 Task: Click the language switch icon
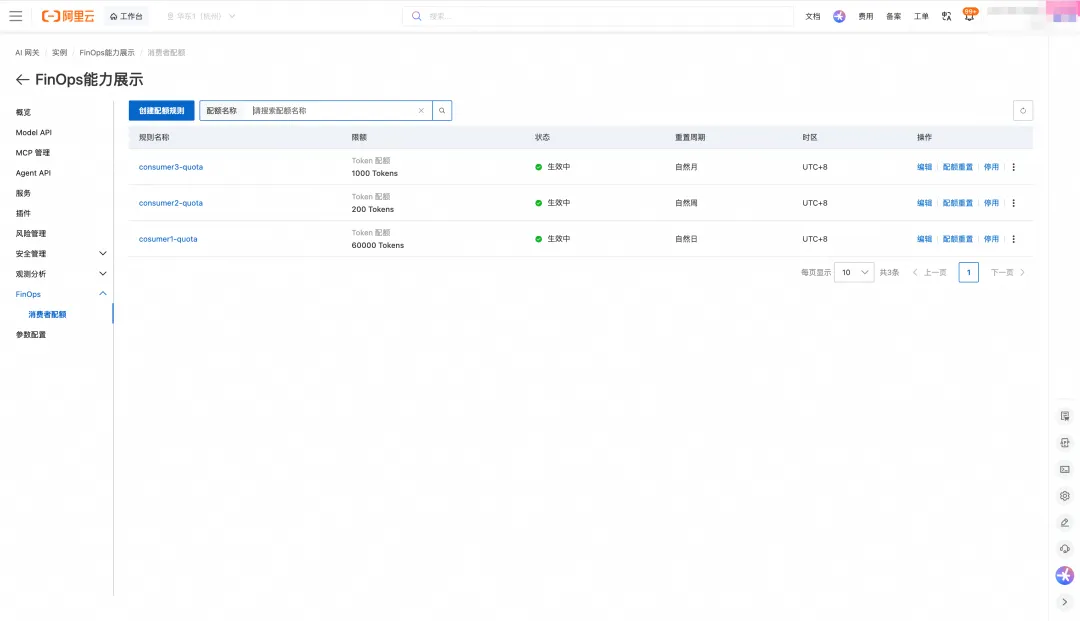946,17
